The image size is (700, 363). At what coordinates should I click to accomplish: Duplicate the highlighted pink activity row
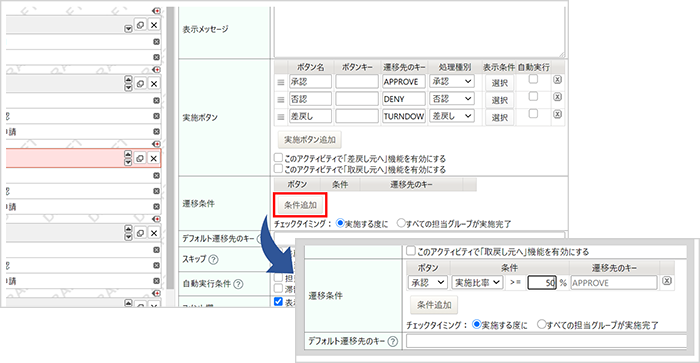point(140,159)
